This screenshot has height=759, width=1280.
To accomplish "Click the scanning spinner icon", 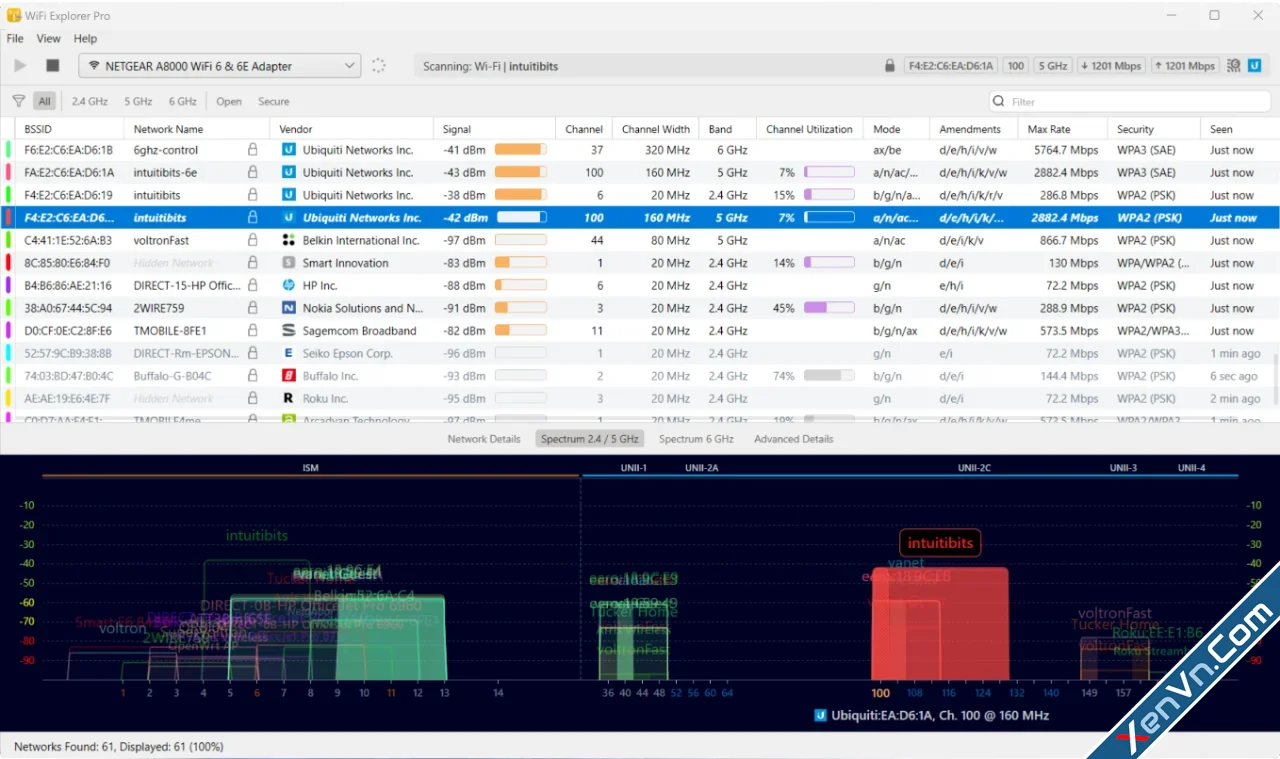I will [x=378, y=66].
